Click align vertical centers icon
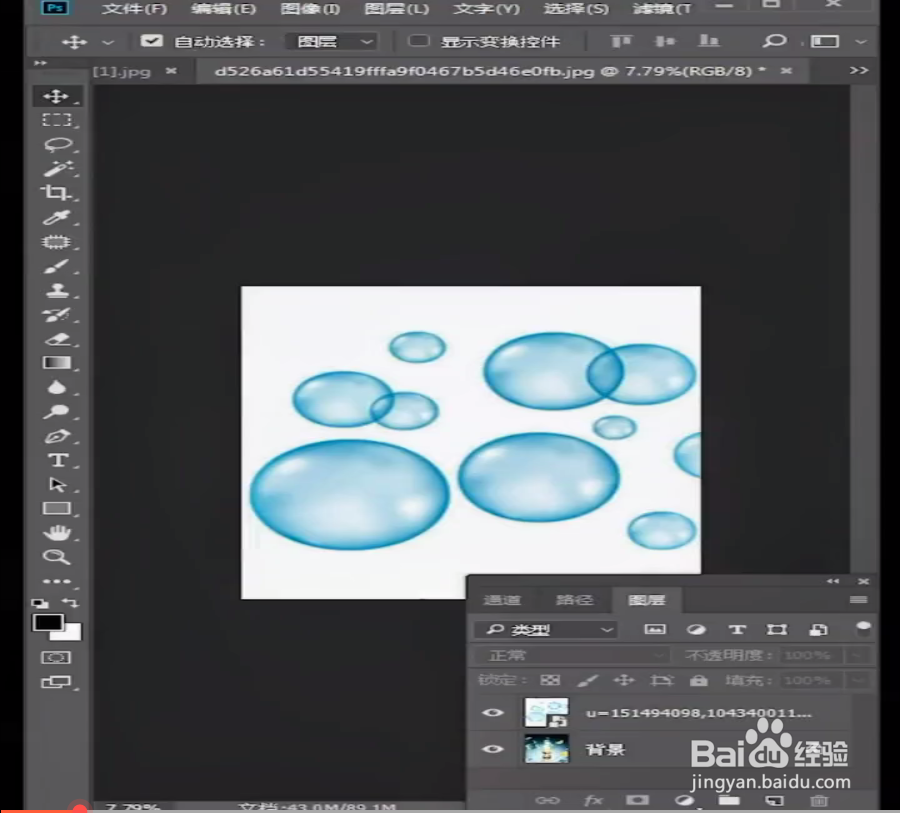This screenshot has height=813, width=900. [x=665, y=41]
